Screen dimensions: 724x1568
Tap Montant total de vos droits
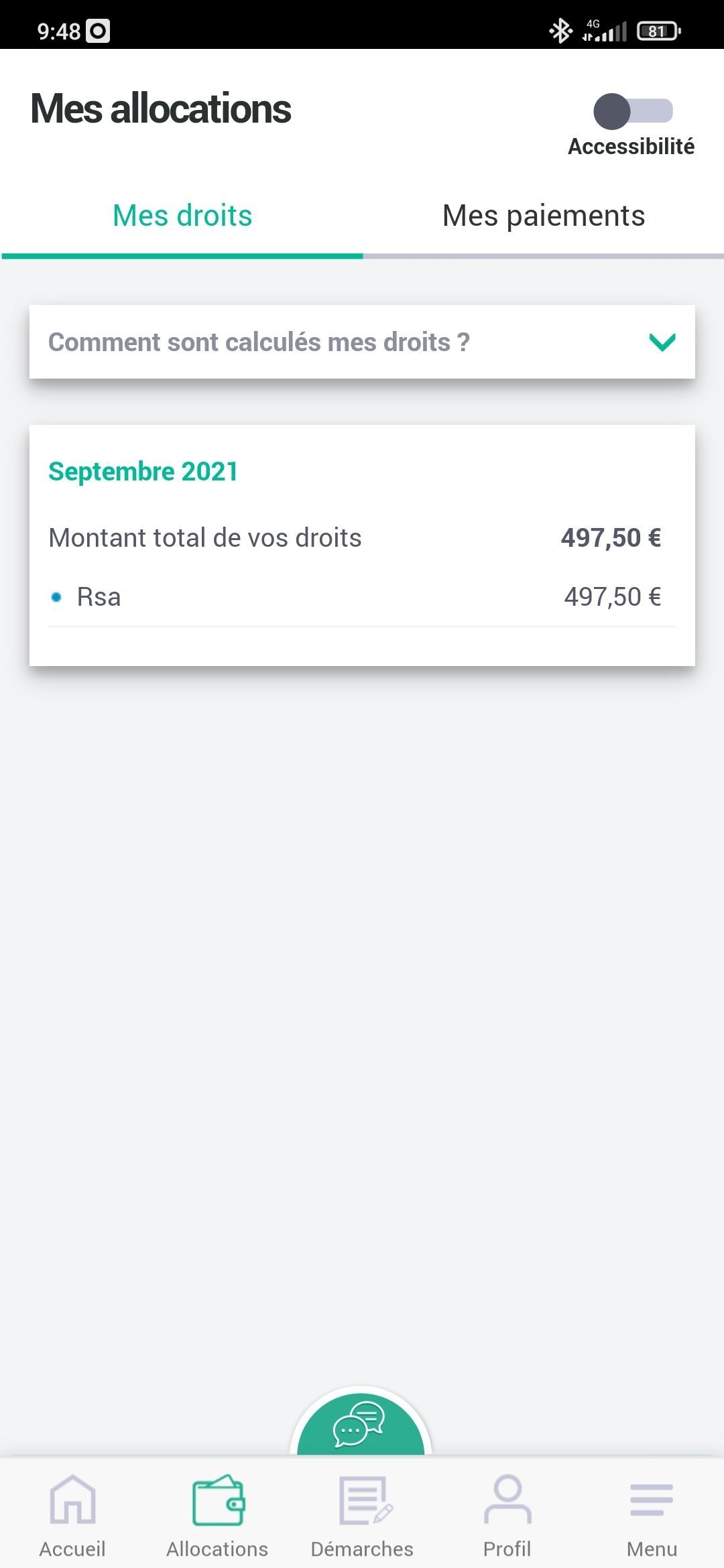coord(205,538)
